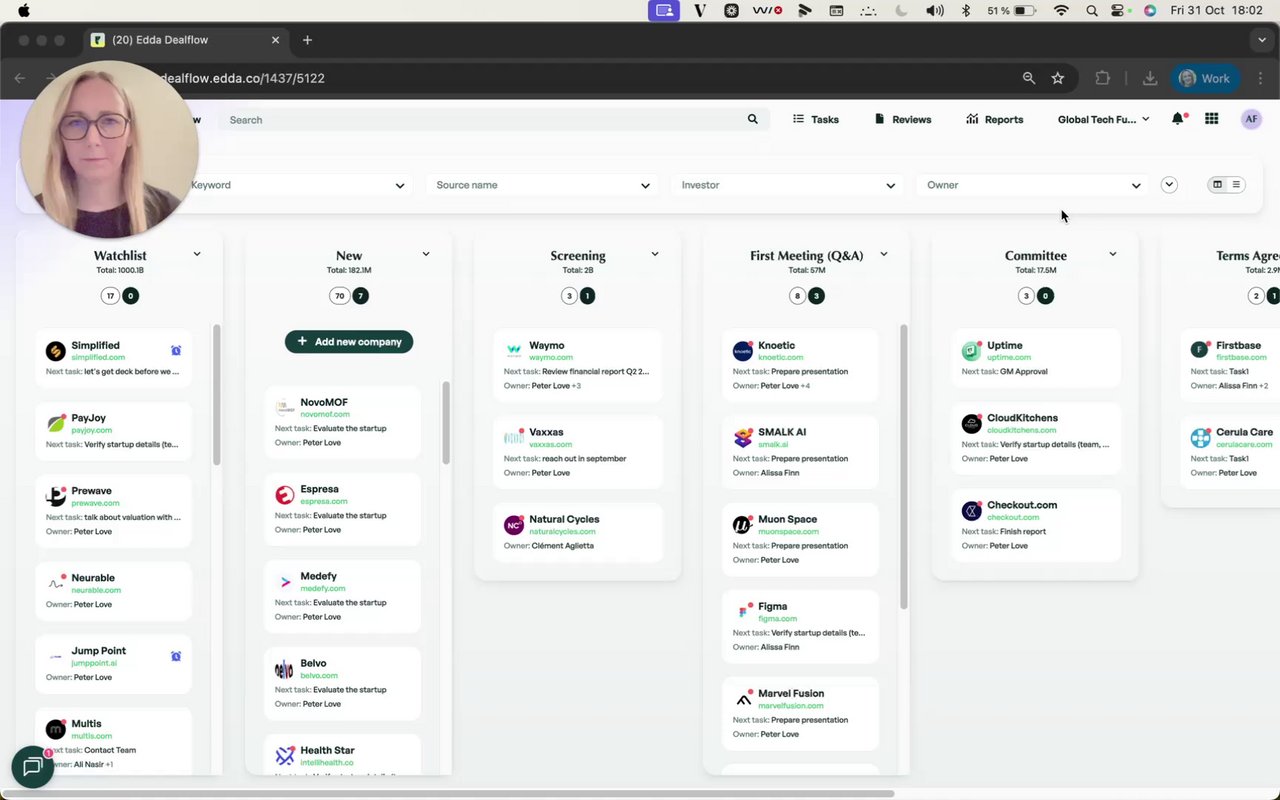The width and height of the screenshot is (1280, 800).
Task: Click the First Meeting column vertical scrollbar
Action: [x=904, y=466]
